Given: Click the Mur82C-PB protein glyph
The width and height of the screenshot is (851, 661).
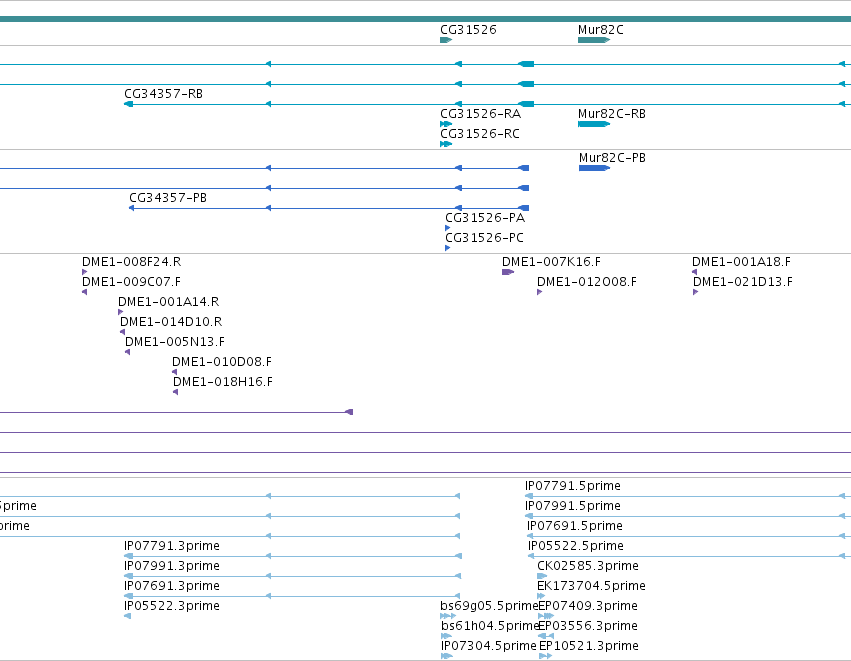Looking at the screenshot, I should point(594,168).
